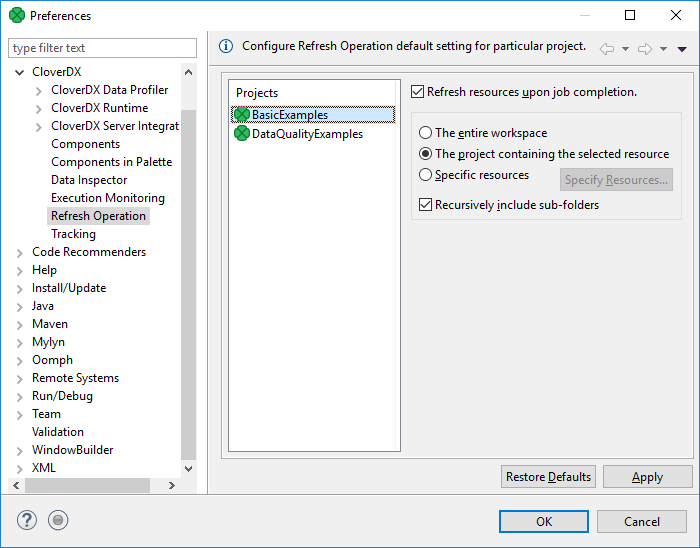The width and height of the screenshot is (700, 548).
Task: Choose the Specific resources radio button
Action: tap(426, 175)
